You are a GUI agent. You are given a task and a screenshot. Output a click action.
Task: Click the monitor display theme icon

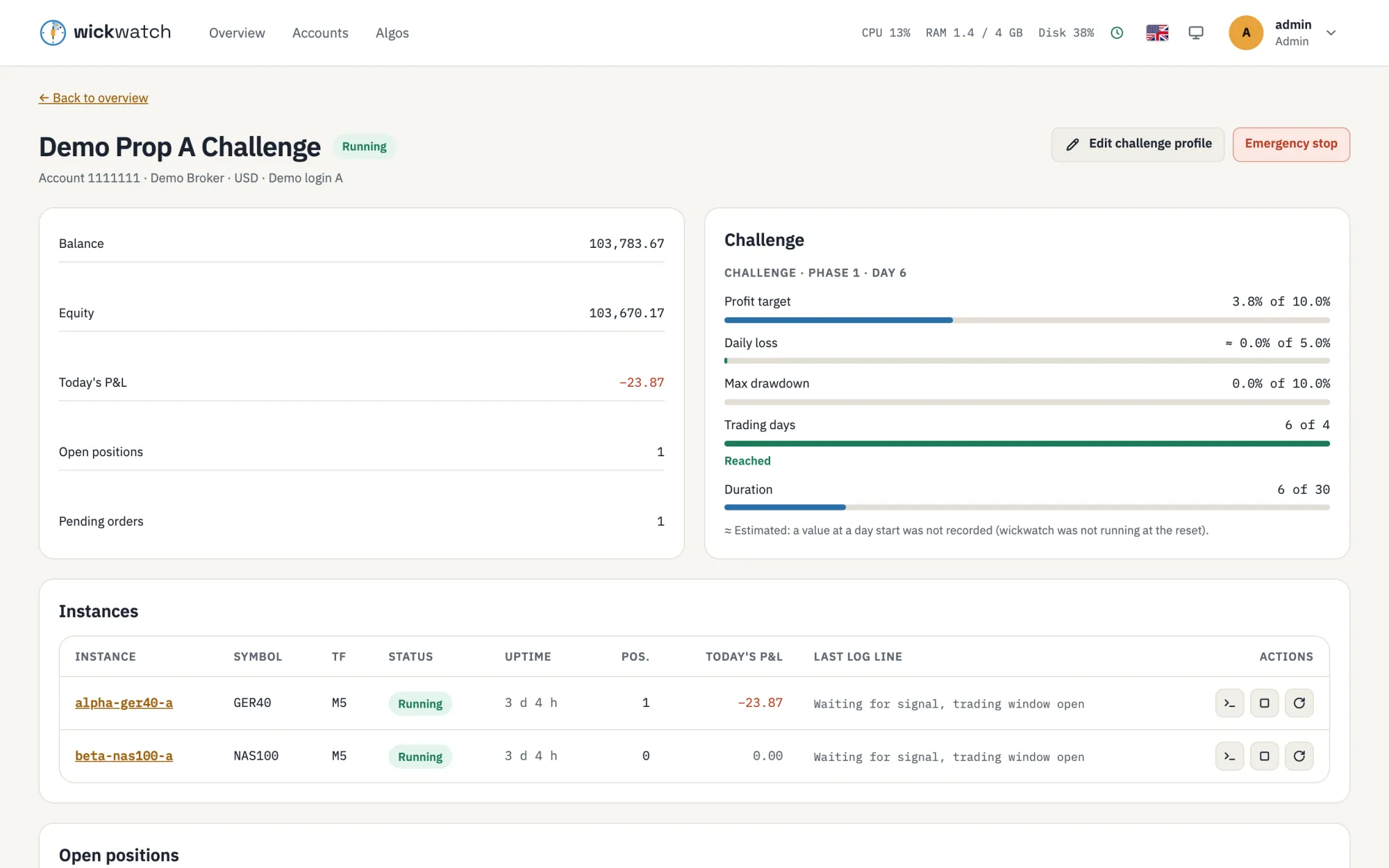click(x=1196, y=33)
